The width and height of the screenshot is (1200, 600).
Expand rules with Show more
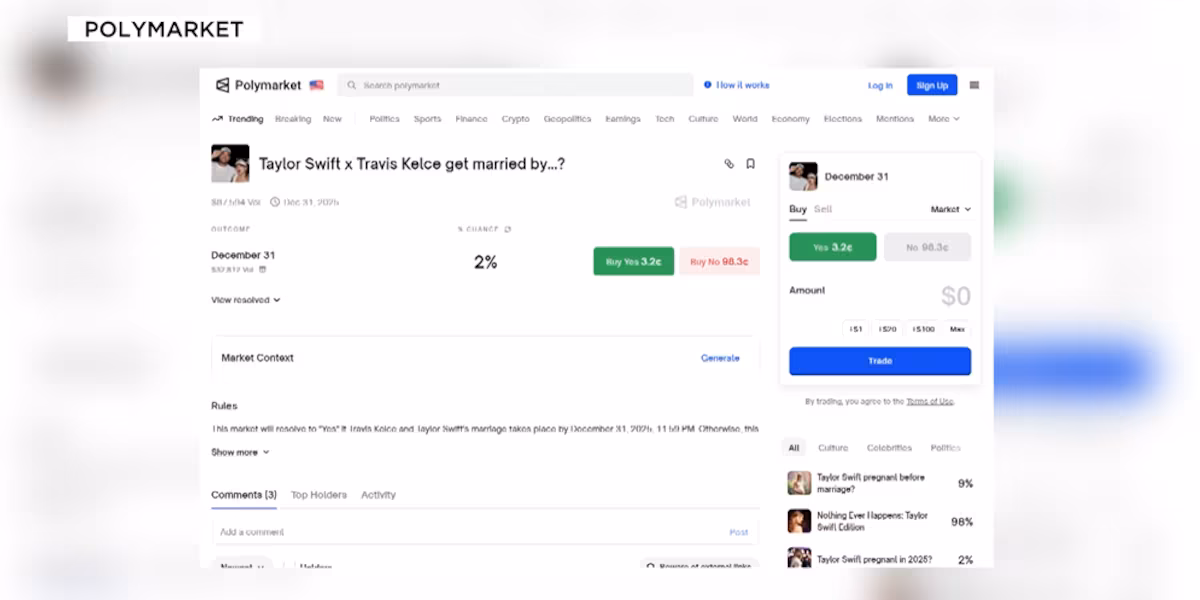point(240,452)
